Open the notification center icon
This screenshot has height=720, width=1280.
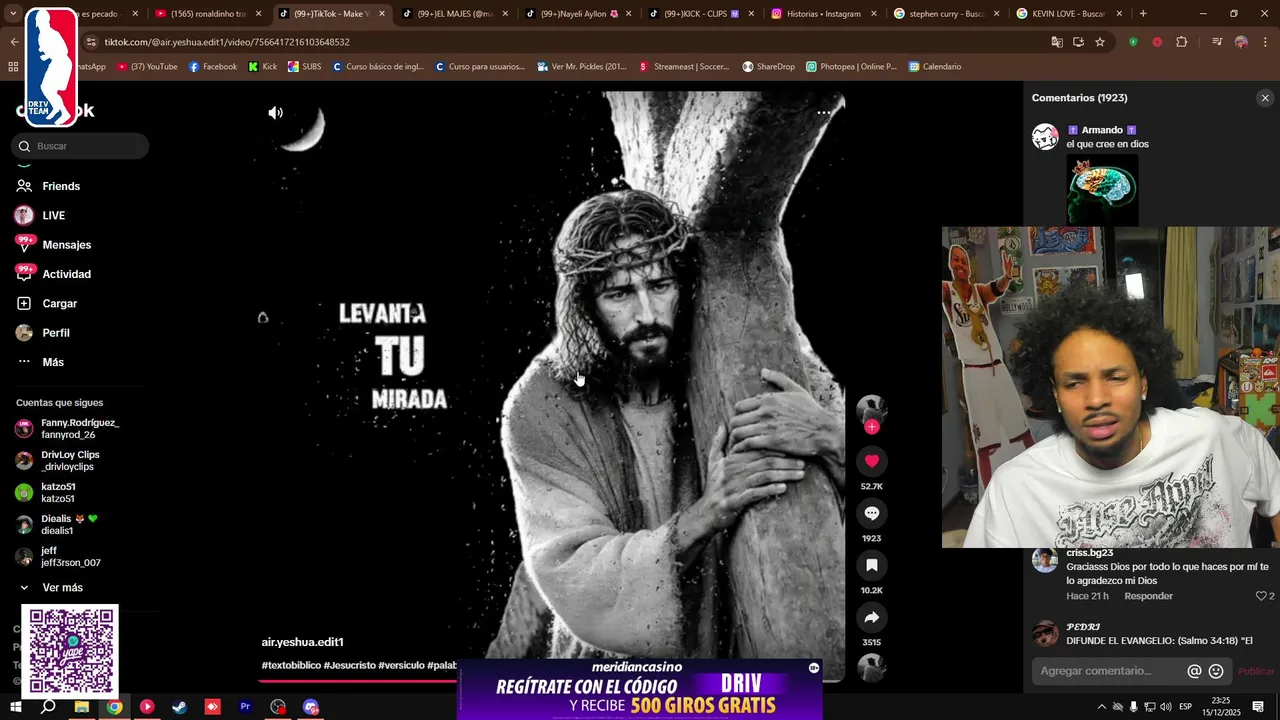(x=1258, y=707)
